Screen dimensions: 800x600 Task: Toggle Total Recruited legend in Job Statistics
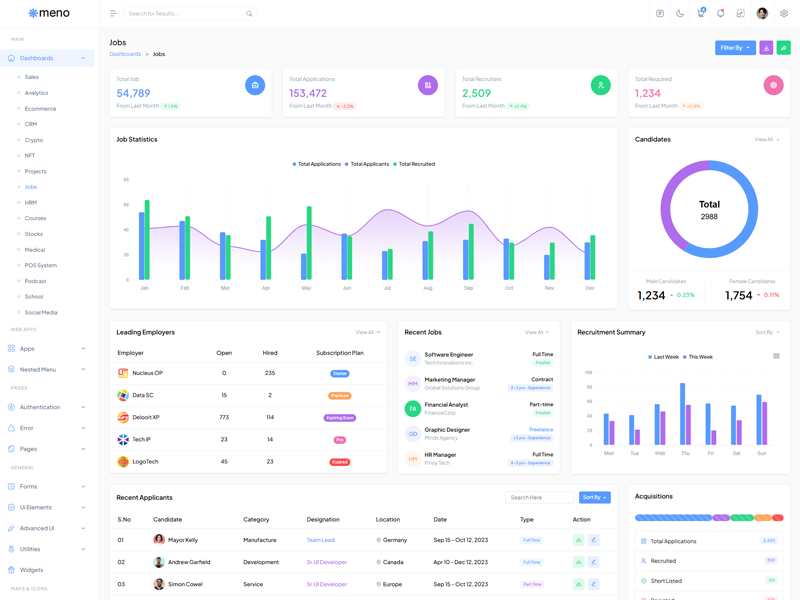[415, 164]
